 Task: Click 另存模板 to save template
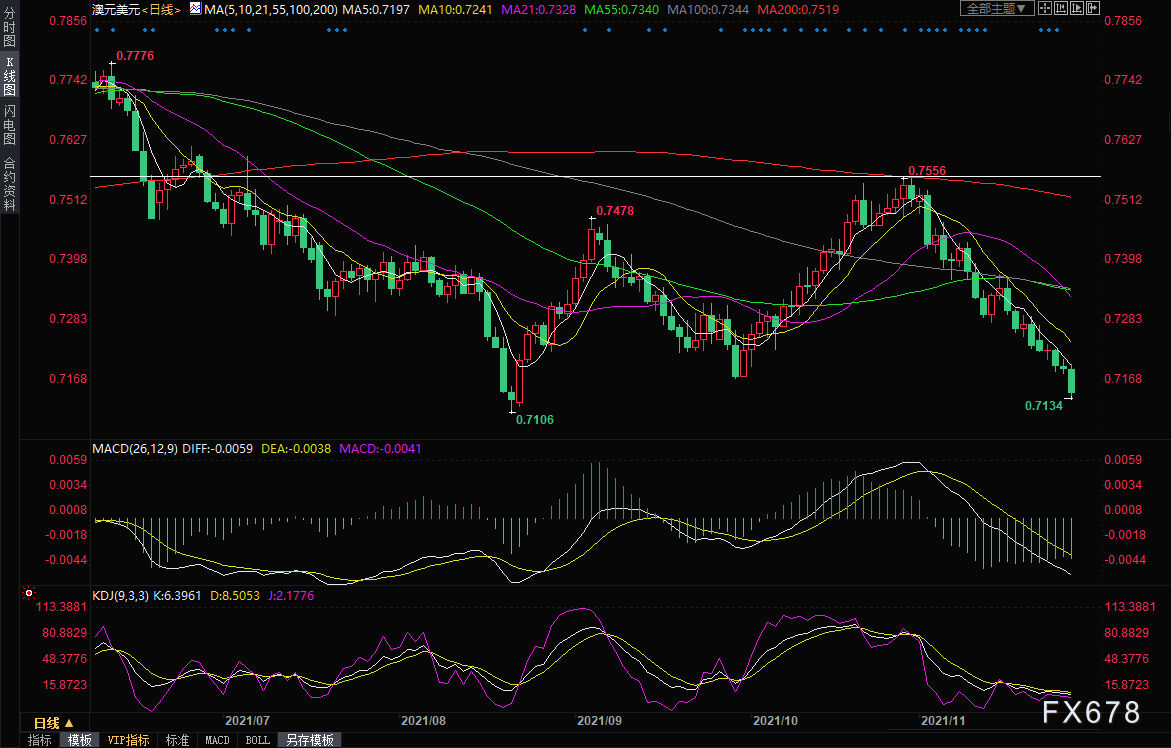(307, 740)
